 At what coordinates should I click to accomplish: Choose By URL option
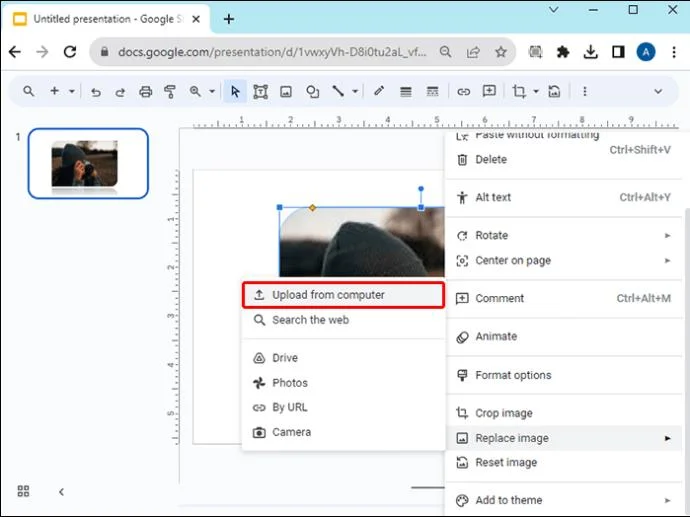point(290,408)
